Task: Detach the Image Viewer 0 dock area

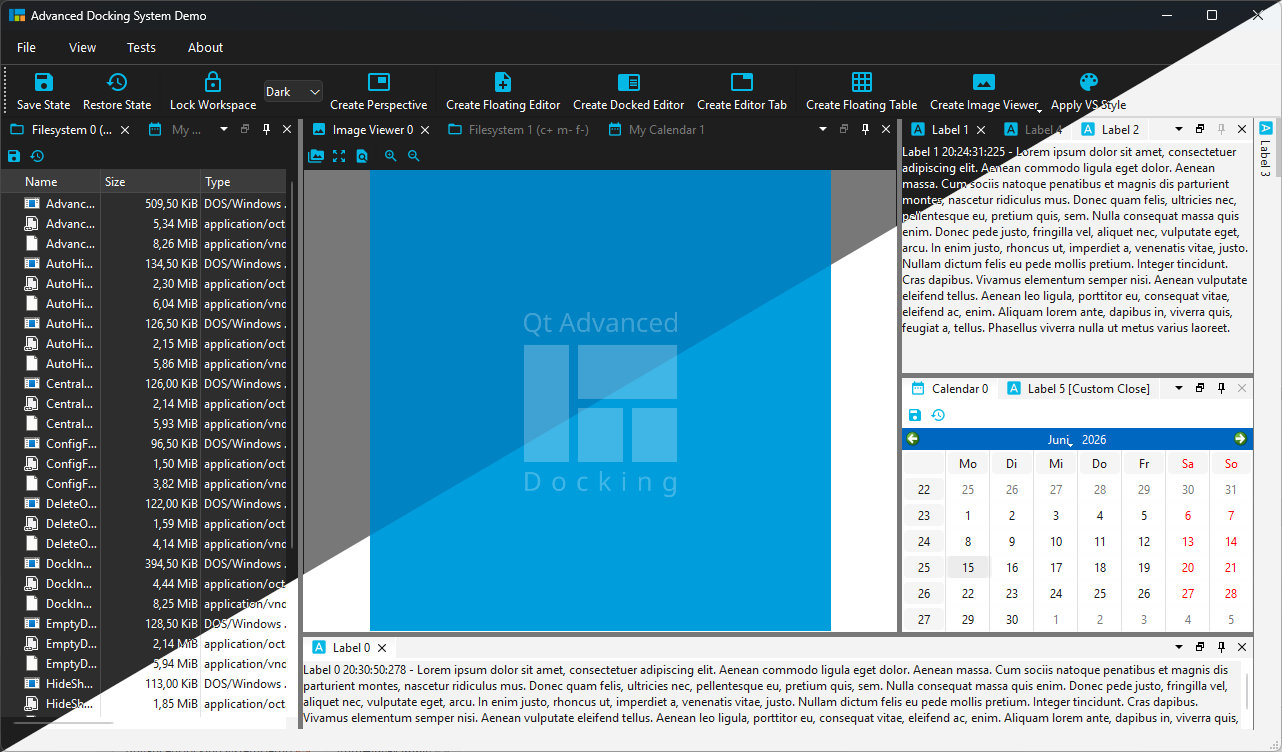Action: pyautogui.click(x=844, y=129)
